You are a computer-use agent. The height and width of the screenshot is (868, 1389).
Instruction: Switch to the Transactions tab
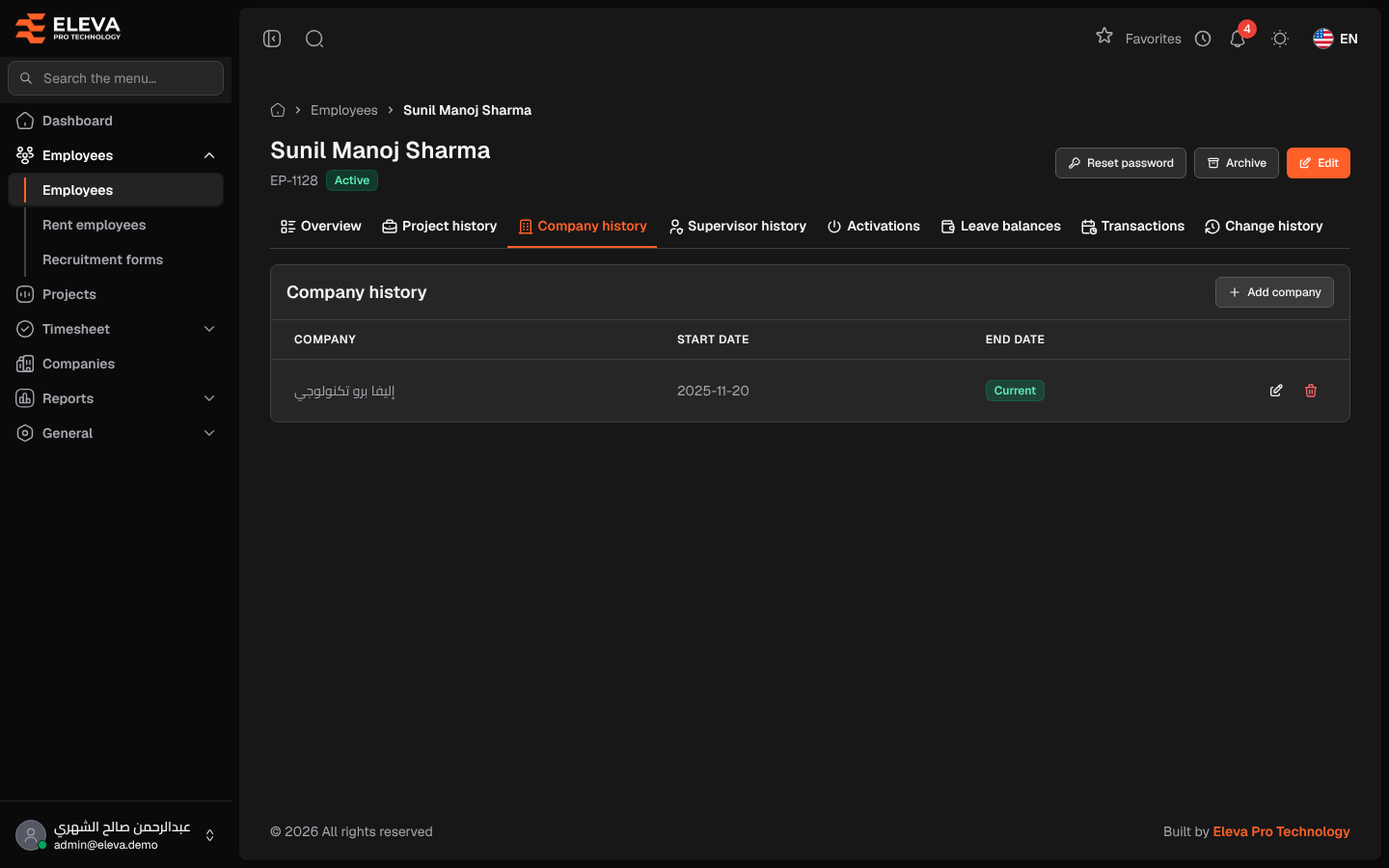(1133, 227)
